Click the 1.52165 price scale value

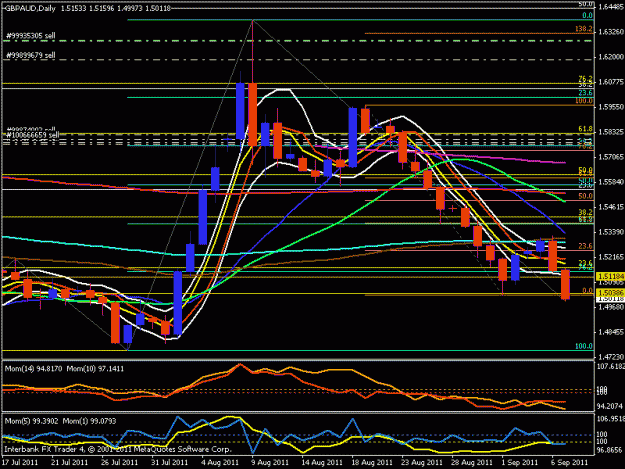[611, 257]
